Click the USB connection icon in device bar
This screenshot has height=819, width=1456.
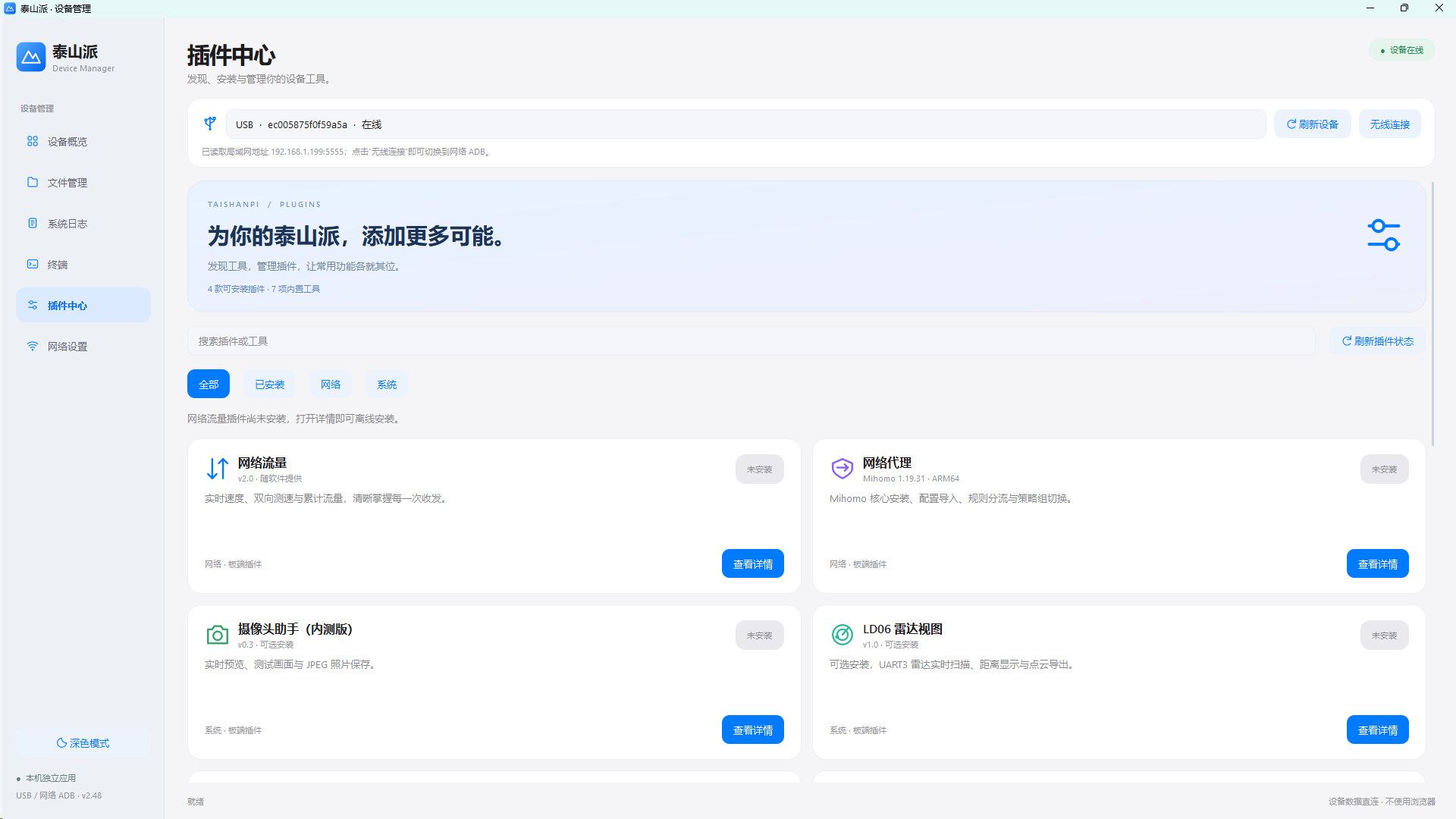210,124
